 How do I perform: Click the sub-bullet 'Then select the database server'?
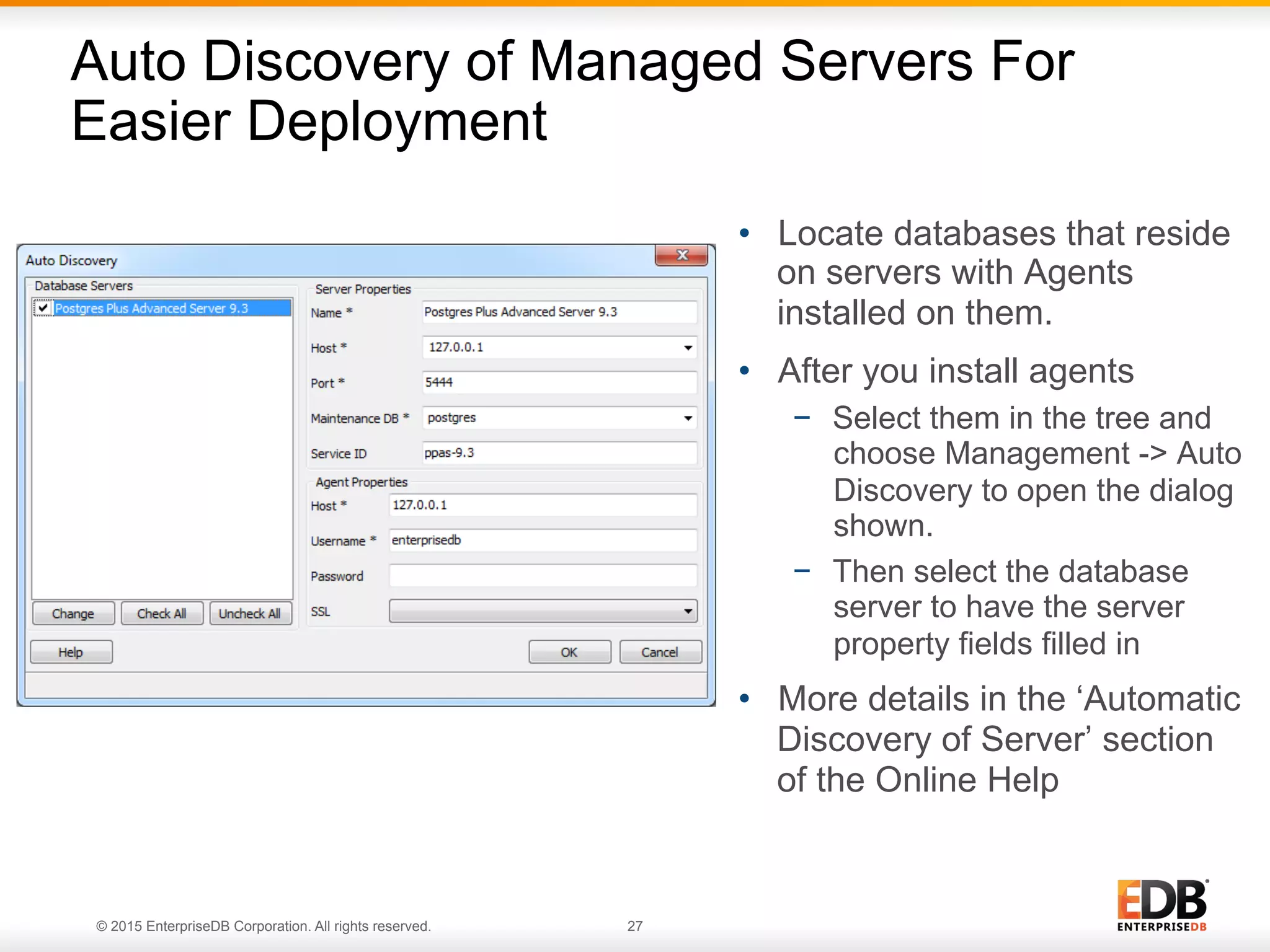(x=1010, y=607)
